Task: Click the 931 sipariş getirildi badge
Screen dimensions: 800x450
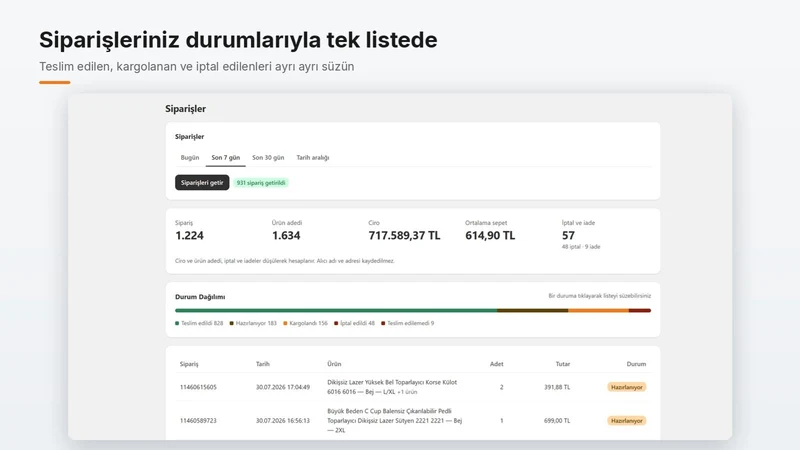Action: 261,183
